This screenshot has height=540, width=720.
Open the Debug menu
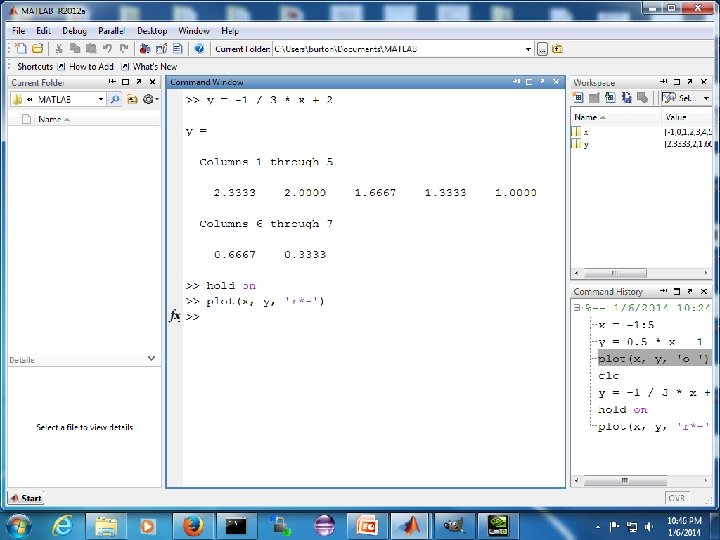point(74,31)
